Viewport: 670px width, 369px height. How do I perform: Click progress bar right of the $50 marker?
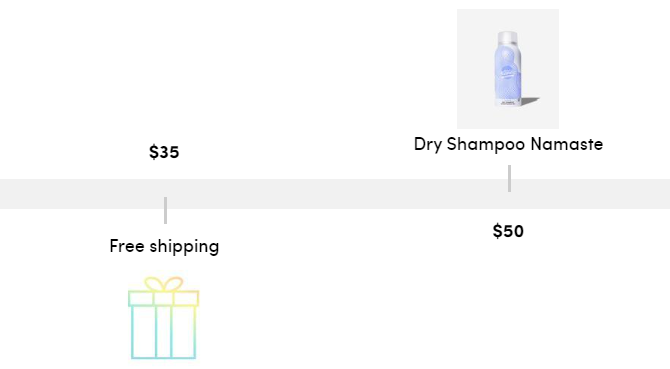[x=591, y=194]
